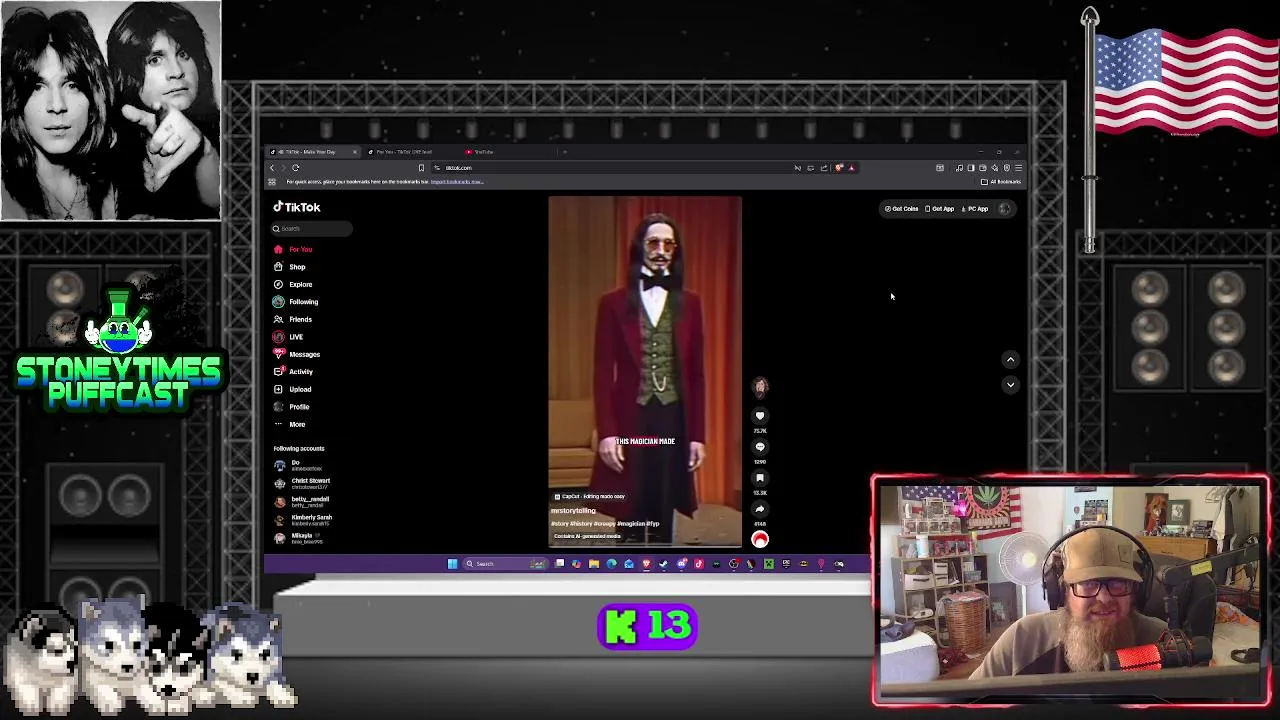
Task: Open File Explorer from the taskbar
Action: click(594, 564)
